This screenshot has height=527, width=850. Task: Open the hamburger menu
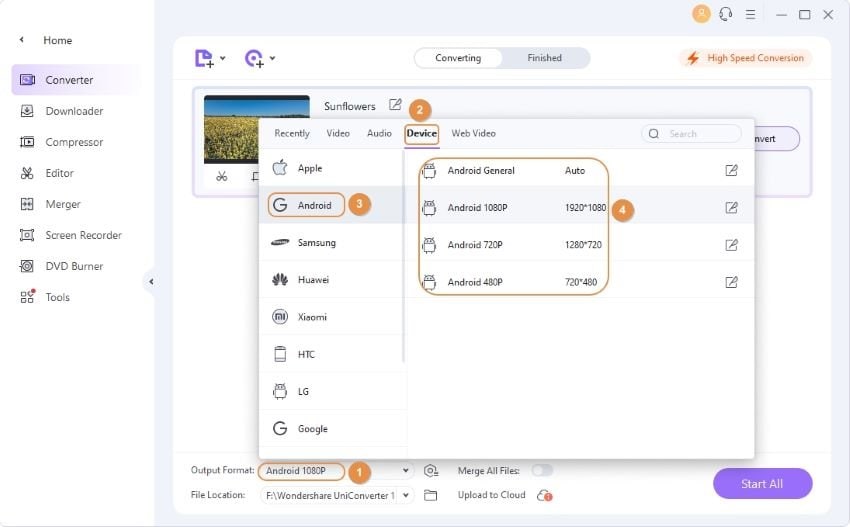[750, 15]
